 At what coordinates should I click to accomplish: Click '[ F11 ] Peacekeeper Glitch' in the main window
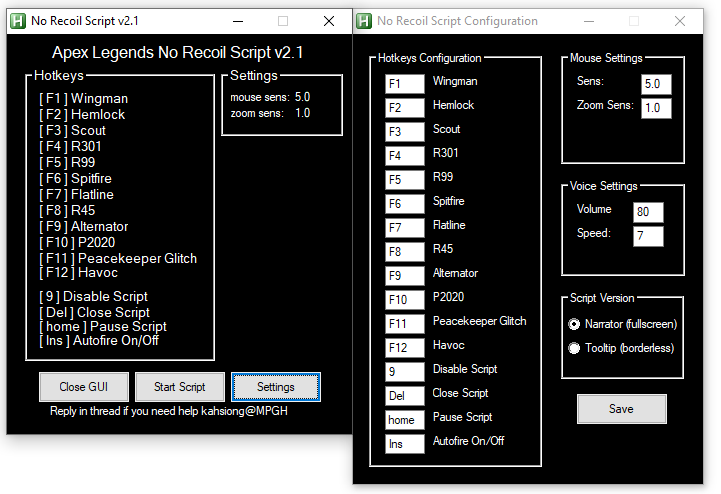118,258
